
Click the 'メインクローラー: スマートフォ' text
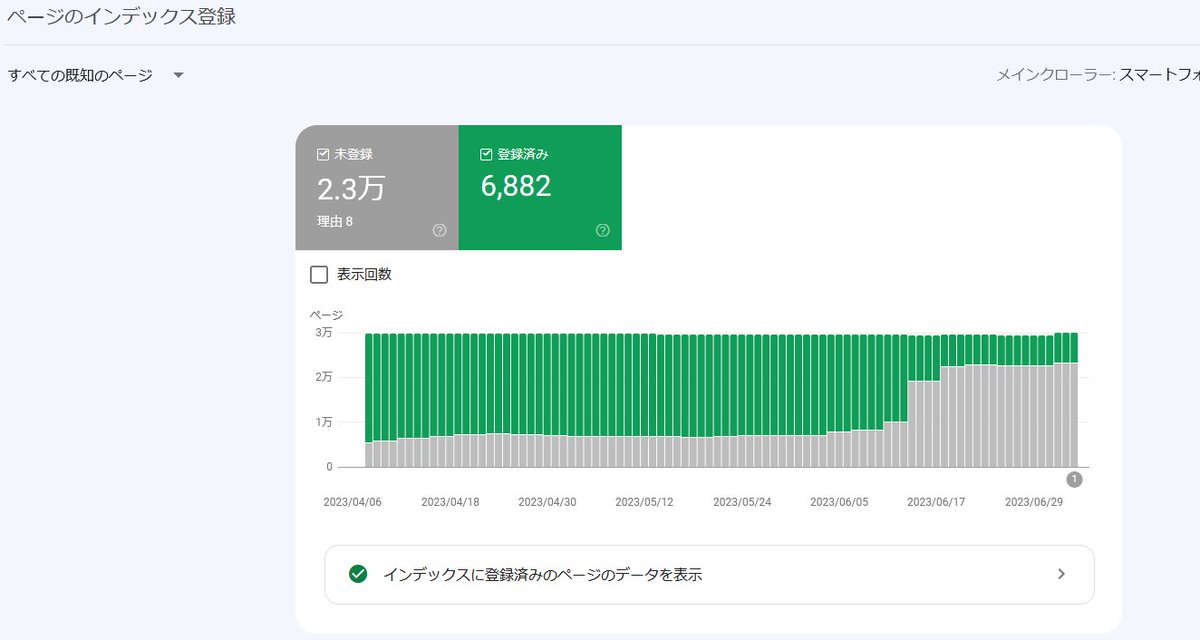click(1098, 75)
